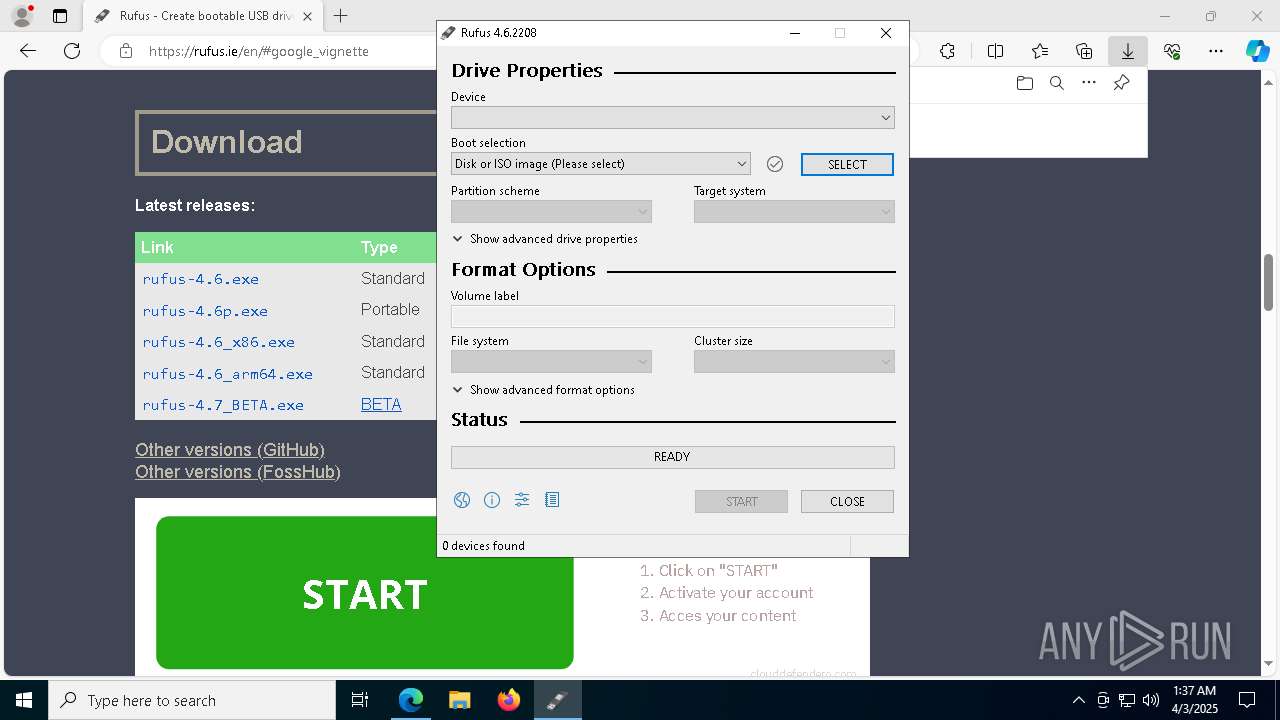Click the Rufus START button
The image size is (1280, 720).
(x=741, y=502)
